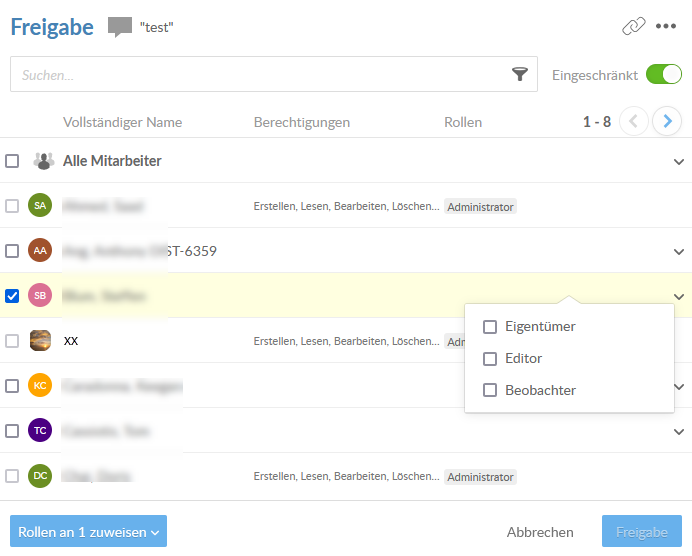Click permissions text in DC row
This screenshot has width=692, height=556.
pyautogui.click(x=346, y=476)
